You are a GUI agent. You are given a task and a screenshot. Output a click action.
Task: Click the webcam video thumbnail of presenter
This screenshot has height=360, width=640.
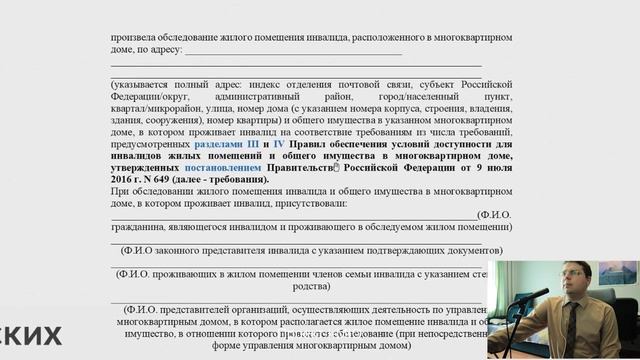(563, 310)
